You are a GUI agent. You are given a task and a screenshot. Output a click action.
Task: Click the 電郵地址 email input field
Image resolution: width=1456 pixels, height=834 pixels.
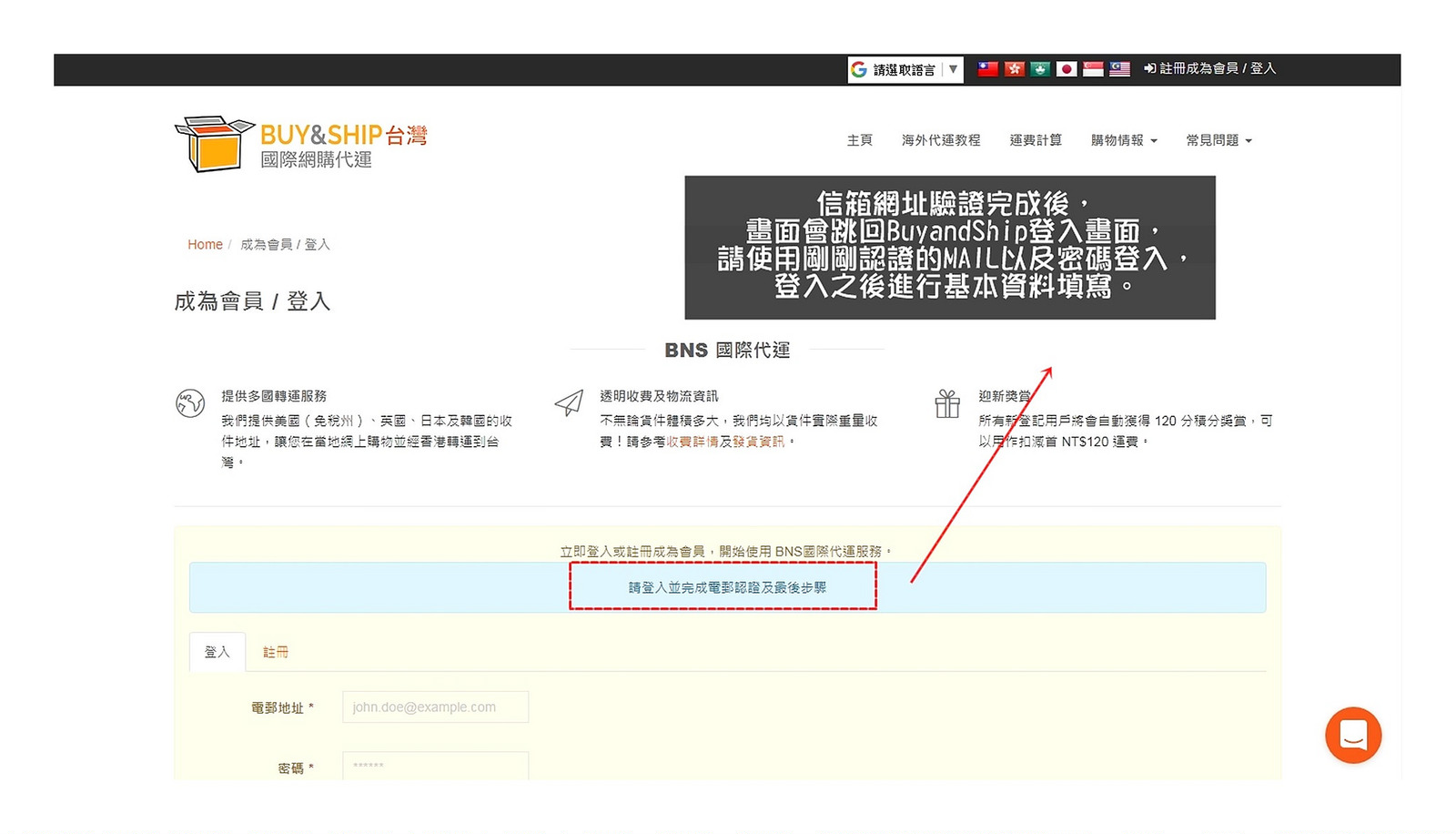tap(435, 707)
